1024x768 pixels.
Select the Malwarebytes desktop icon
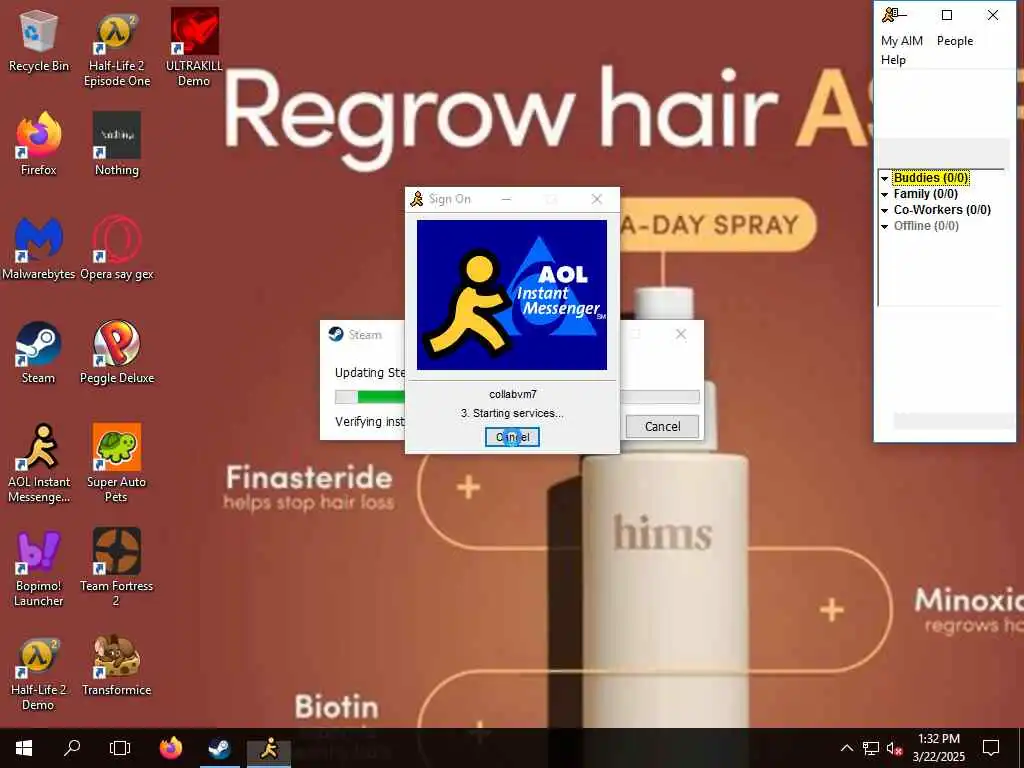point(39,249)
